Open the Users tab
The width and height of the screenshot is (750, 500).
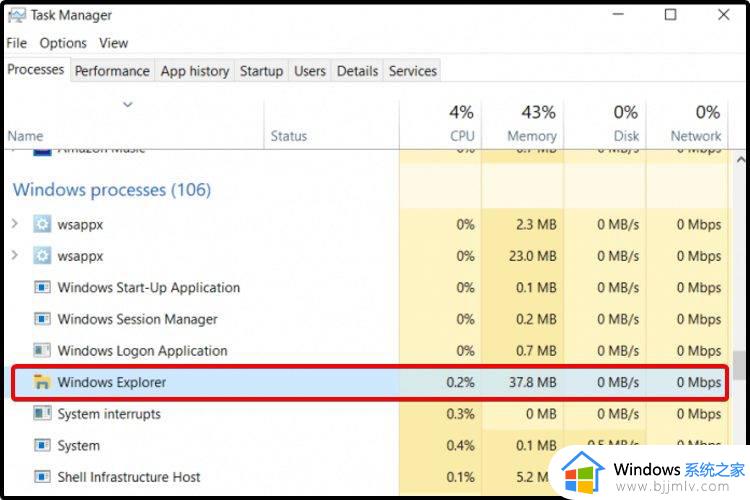[x=310, y=71]
